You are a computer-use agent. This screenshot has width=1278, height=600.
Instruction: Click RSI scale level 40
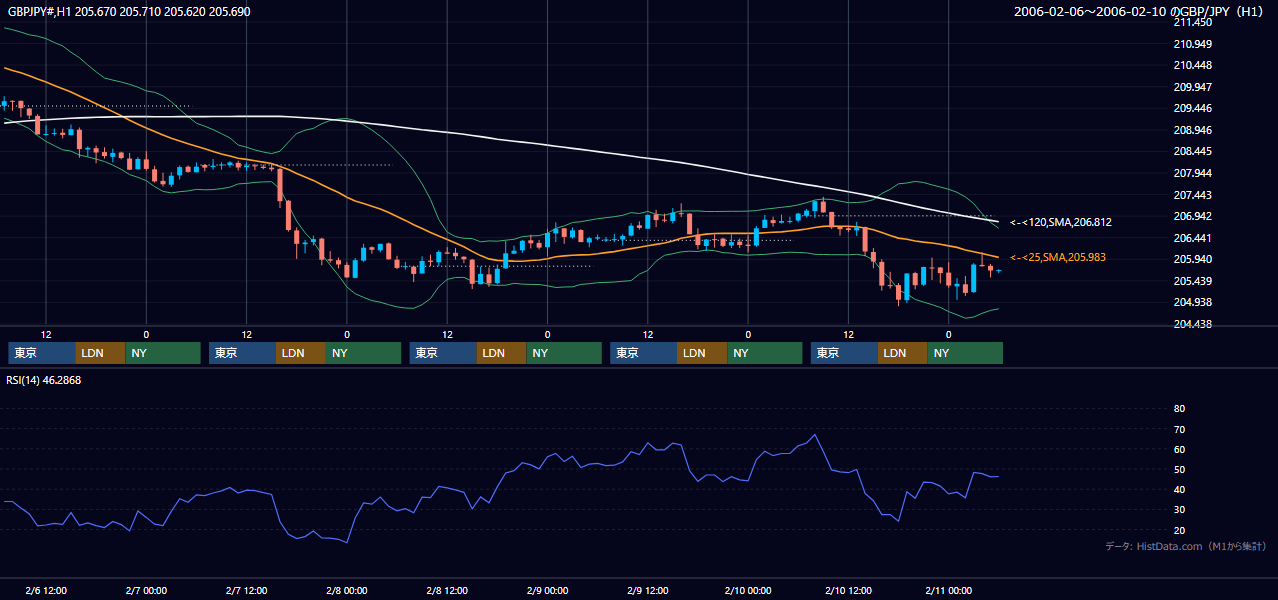pyautogui.click(x=1179, y=489)
